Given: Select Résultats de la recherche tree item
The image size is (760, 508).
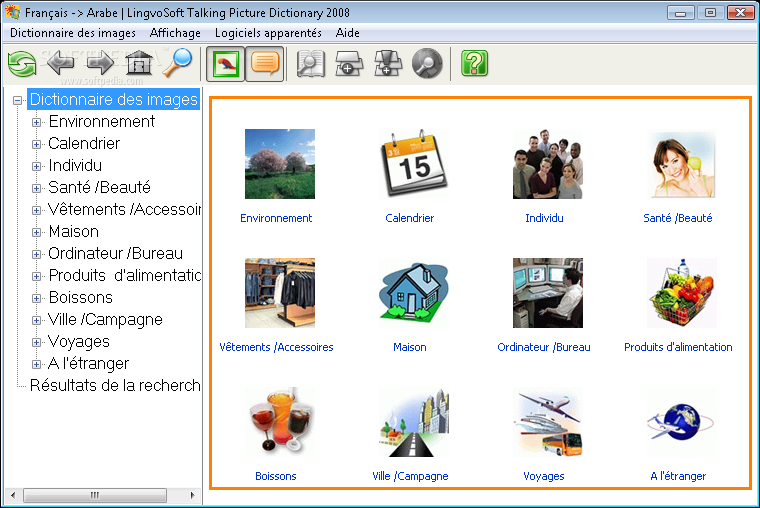Looking at the screenshot, I should pyautogui.click(x=115, y=385).
